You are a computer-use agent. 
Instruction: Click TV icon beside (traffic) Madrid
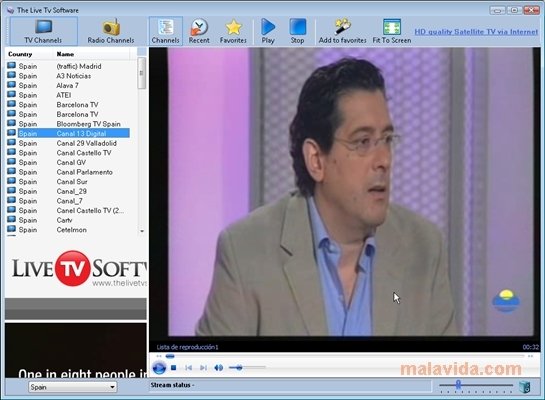tap(11, 65)
